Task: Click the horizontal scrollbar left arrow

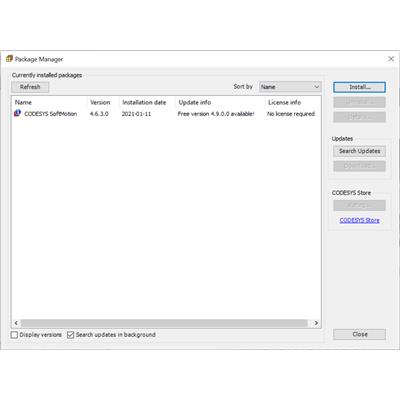Action: coord(16,323)
